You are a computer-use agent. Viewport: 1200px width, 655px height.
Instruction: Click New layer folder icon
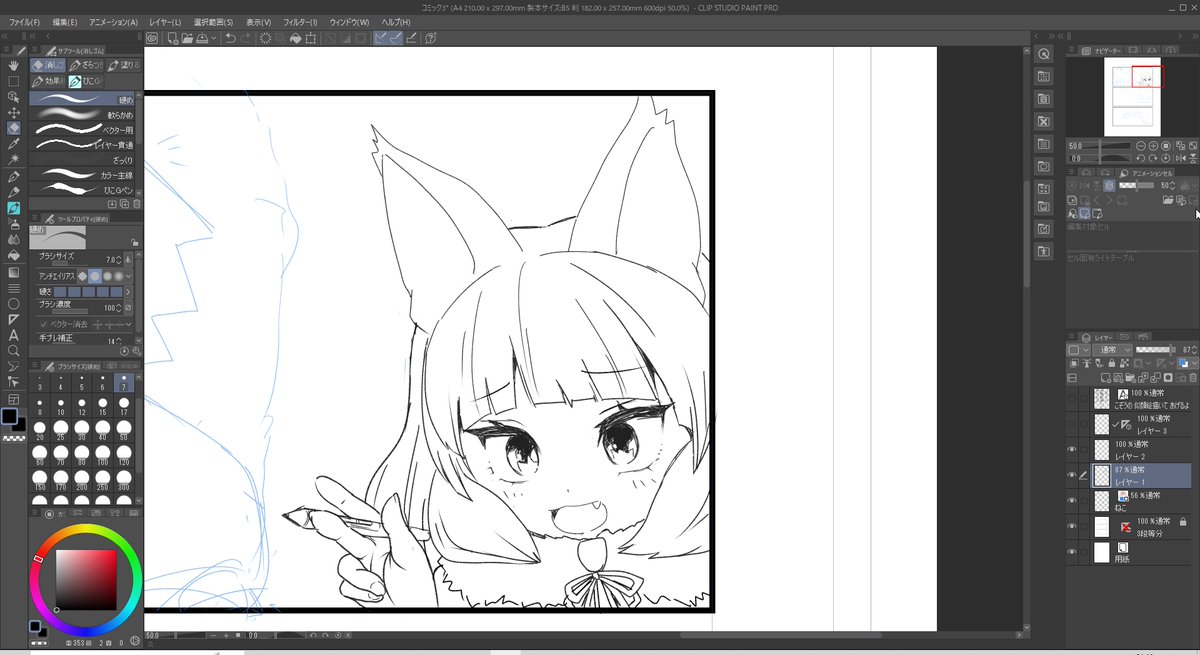click(x=1130, y=377)
